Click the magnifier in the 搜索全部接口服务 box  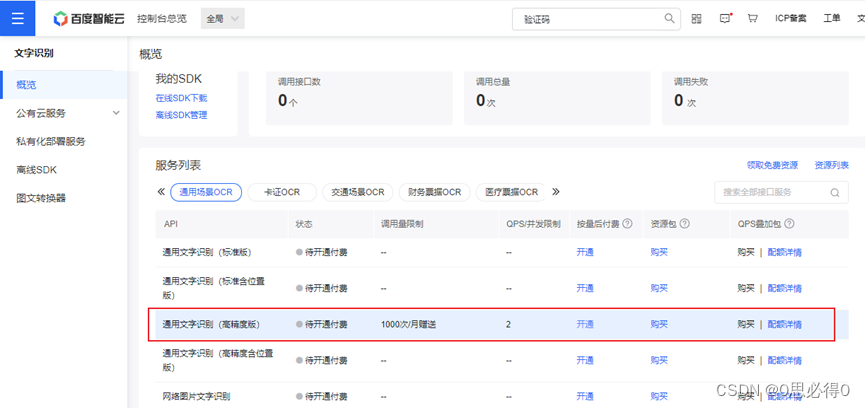click(835, 193)
